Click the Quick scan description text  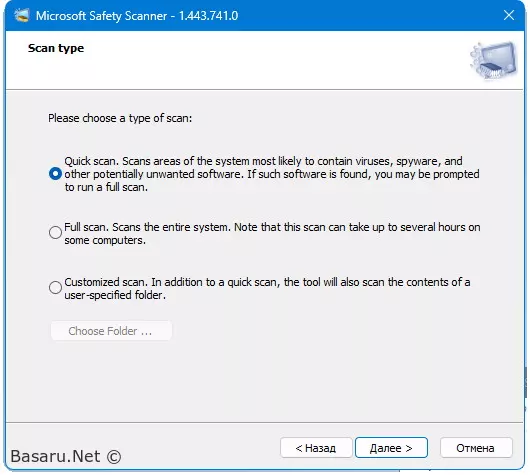(x=272, y=174)
